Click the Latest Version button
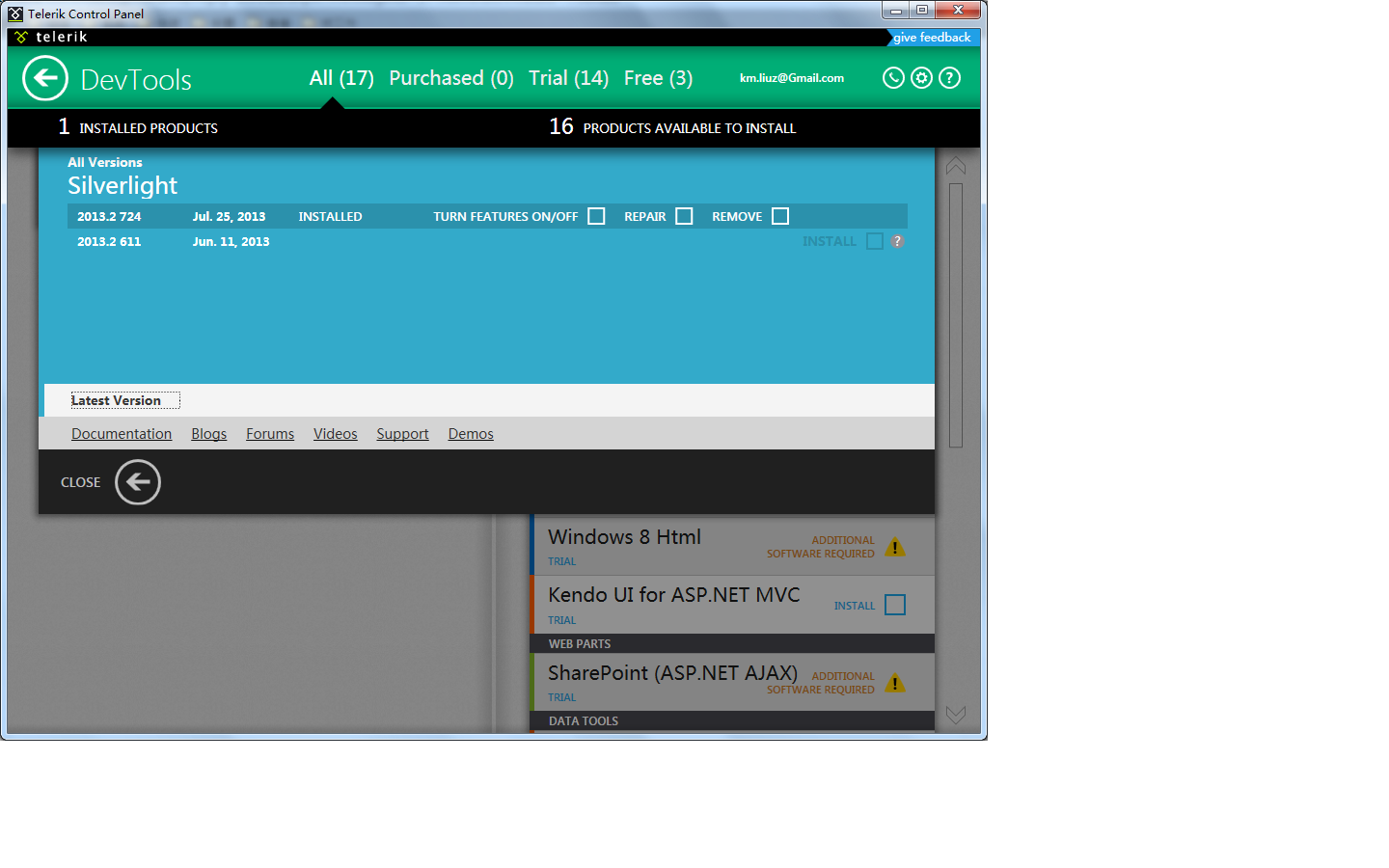Viewport: 1389px width, 868px height. [x=124, y=400]
